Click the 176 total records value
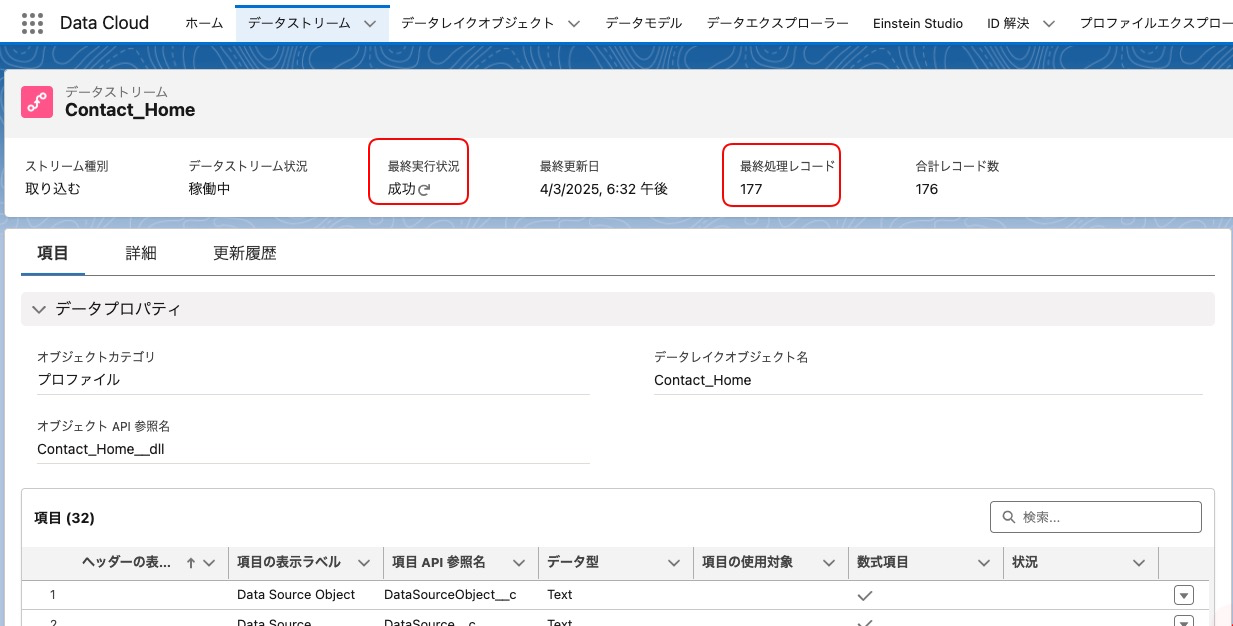1233x626 pixels. pyautogui.click(x=927, y=189)
